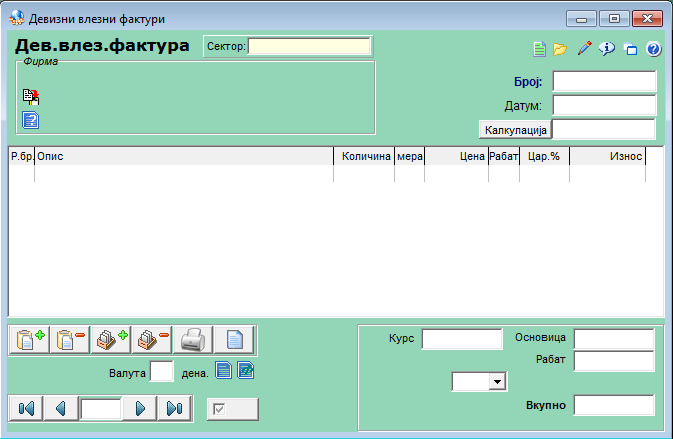The width and height of the screenshot is (673, 439).
Task: Click the Рабат column header
Action: pos(504,156)
